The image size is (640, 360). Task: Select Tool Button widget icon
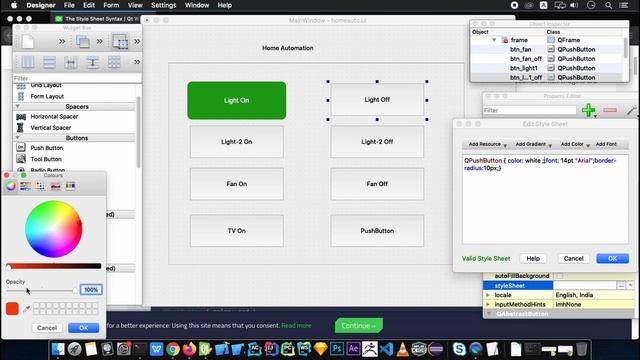(21, 159)
